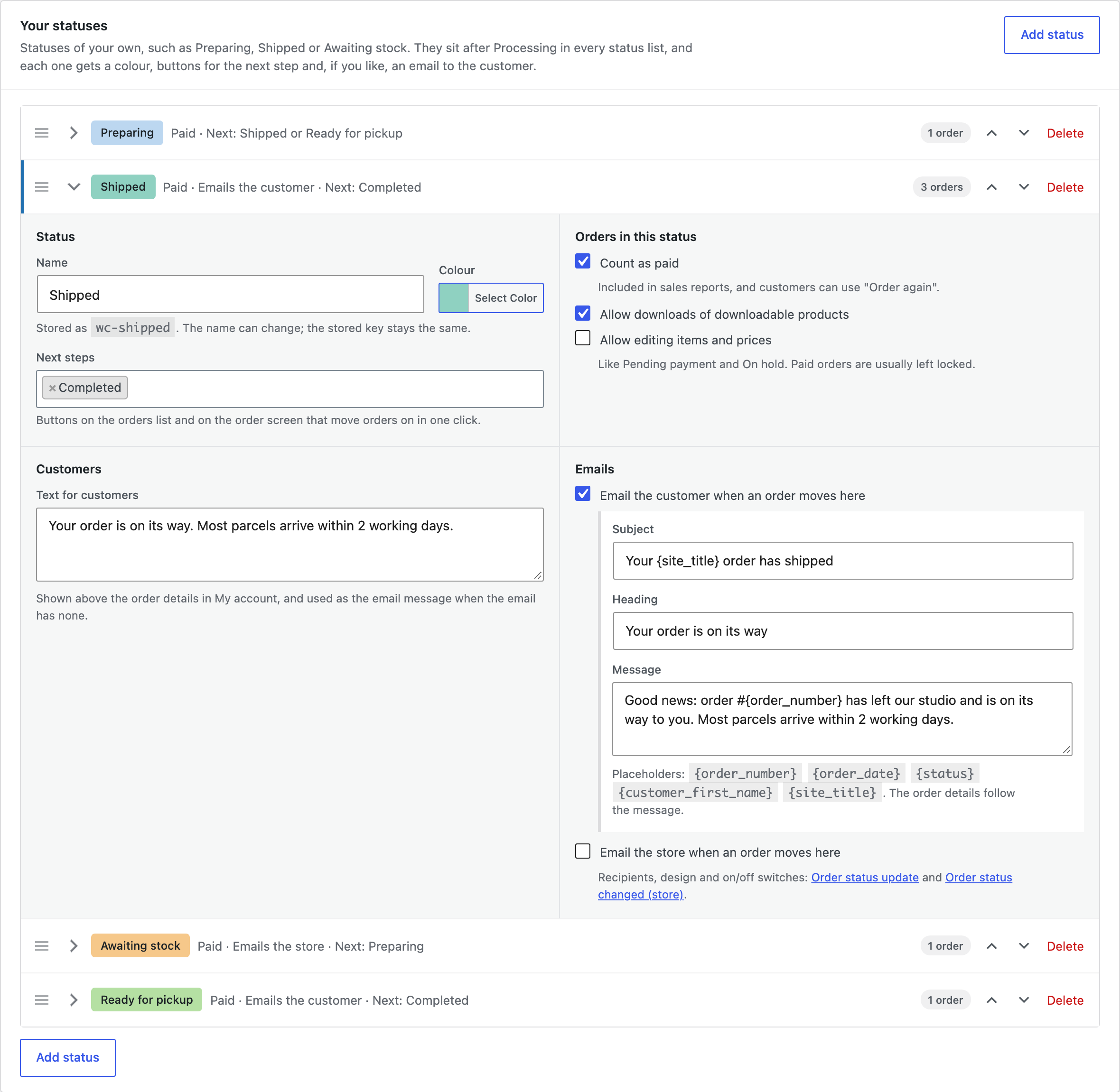The height and width of the screenshot is (1092, 1120).
Task: Focus the status Name field
Action: point(230,294)
